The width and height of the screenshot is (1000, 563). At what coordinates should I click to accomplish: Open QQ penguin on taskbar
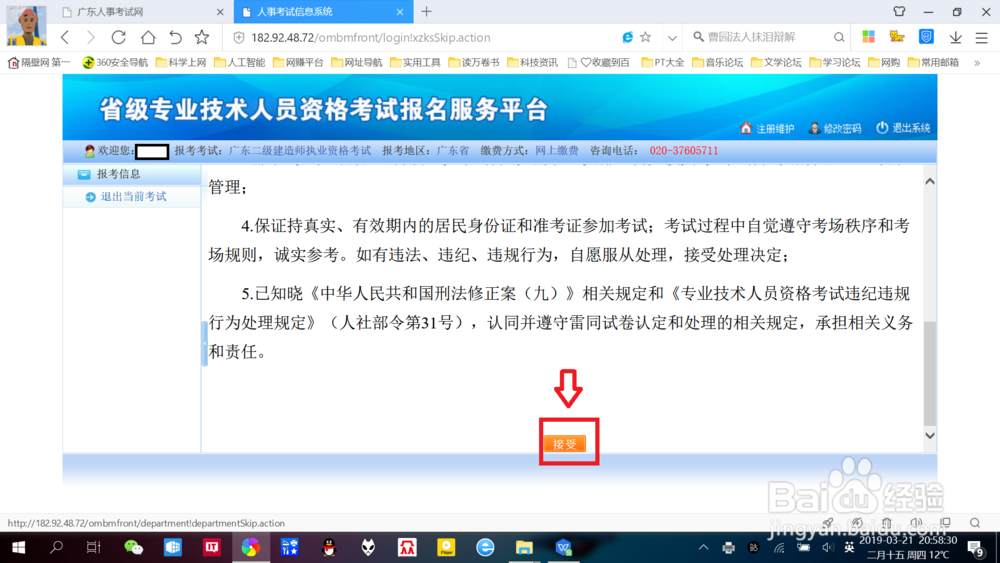point(329,547)
